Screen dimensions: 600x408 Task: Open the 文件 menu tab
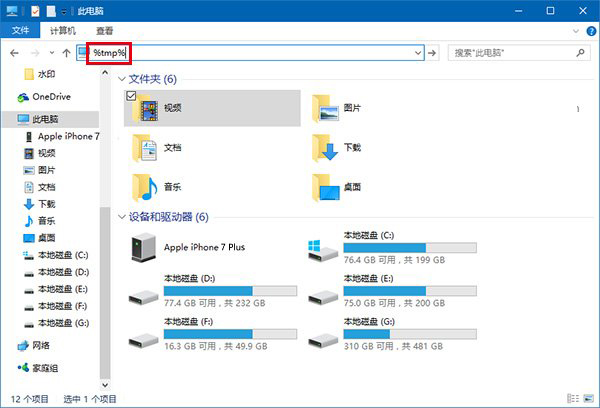click(20, 31)
